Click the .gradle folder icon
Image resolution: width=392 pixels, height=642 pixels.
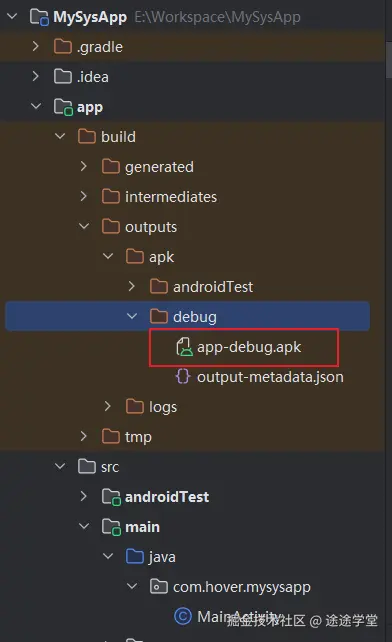pos(63,46)
